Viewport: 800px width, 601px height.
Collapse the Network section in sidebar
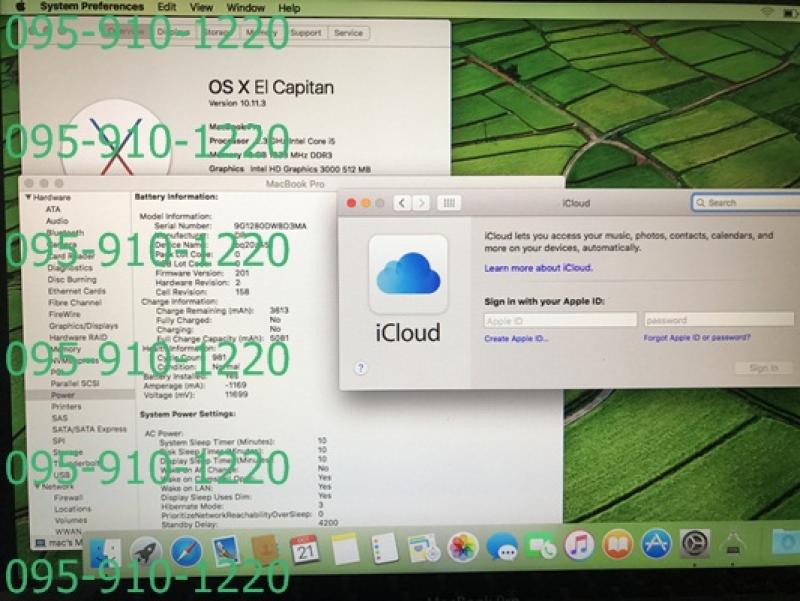(x=37, y=487)
